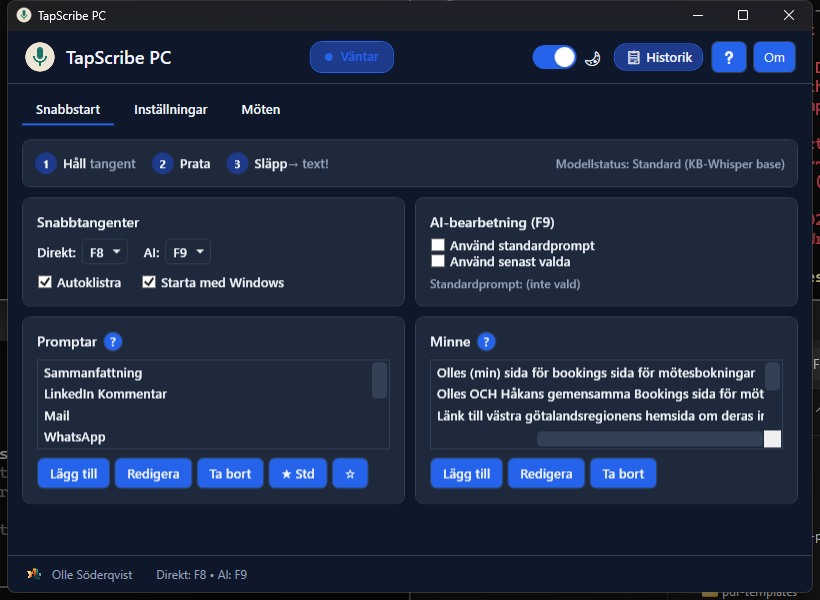Enable Använd senast valda checkbox
This screenshot has height=600, width=820.
(x=438, y=261)
